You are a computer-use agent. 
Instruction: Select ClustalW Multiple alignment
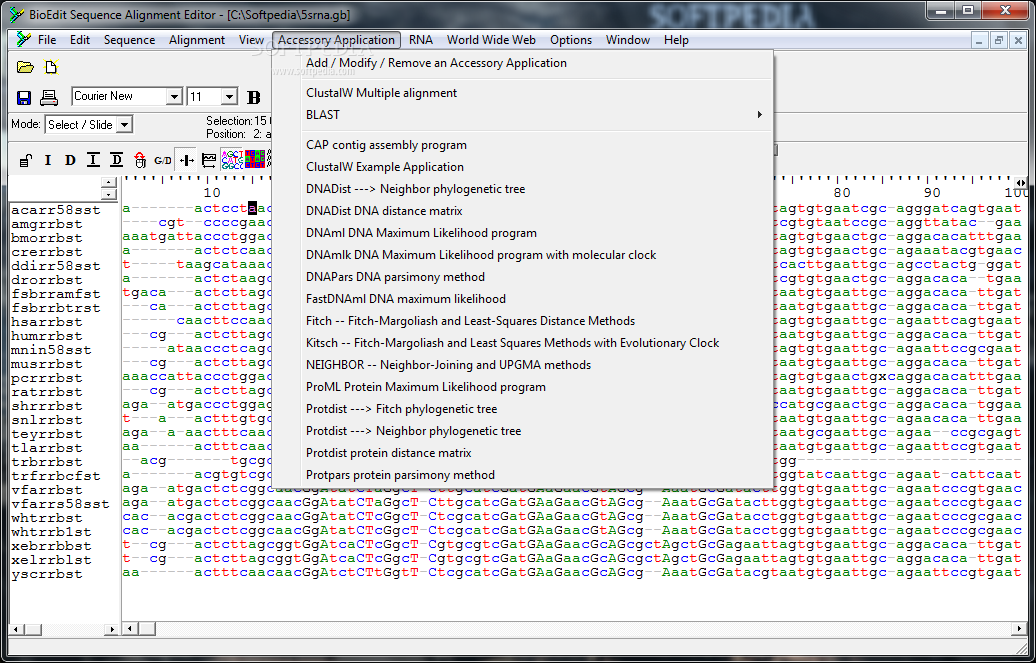point(522,93)
